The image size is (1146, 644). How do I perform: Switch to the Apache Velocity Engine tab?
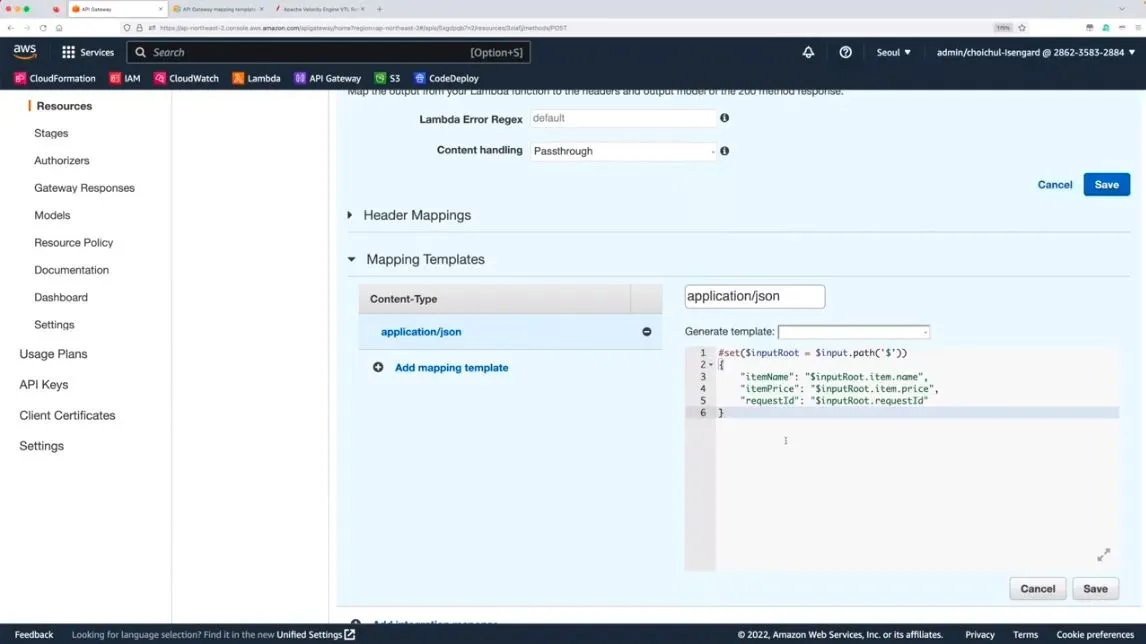pyautogui.click(x=319, y=9)
